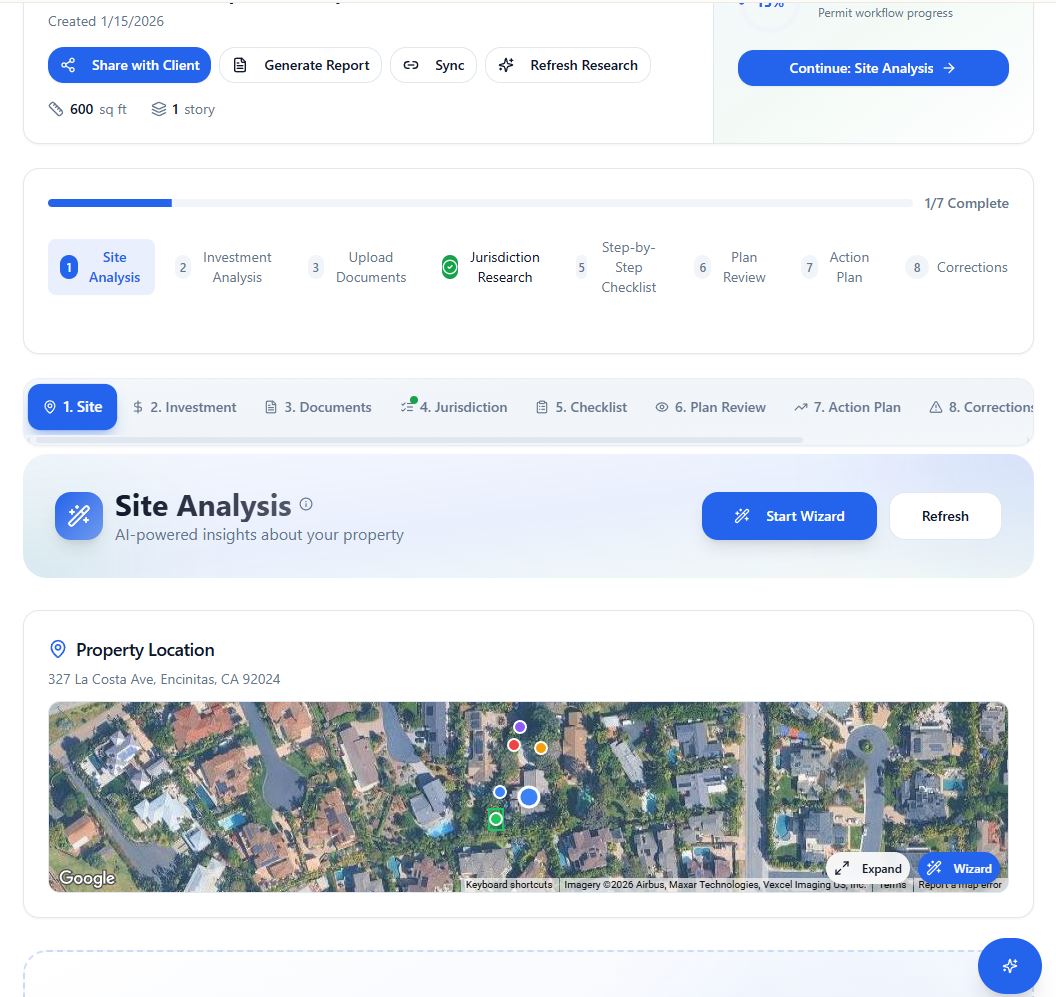Click the Permit workflow progress text

[x=885, y=13]
